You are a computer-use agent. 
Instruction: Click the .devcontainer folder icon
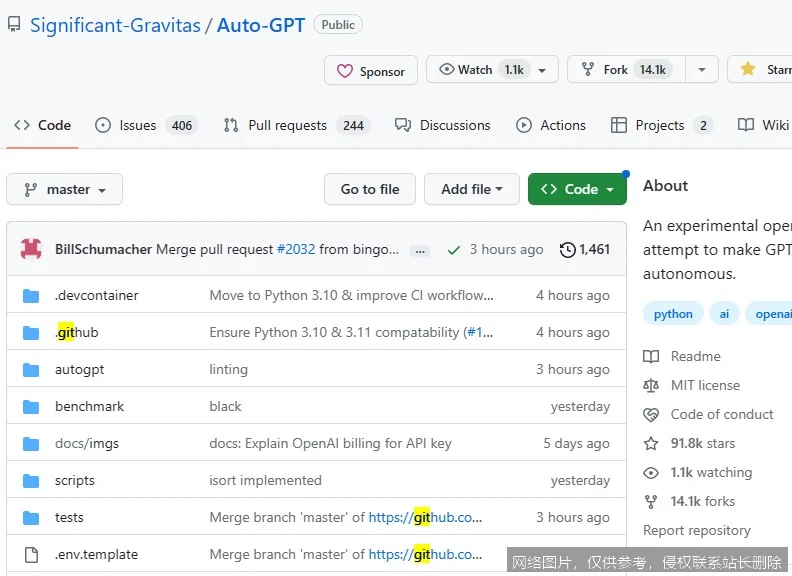point(31,296)
